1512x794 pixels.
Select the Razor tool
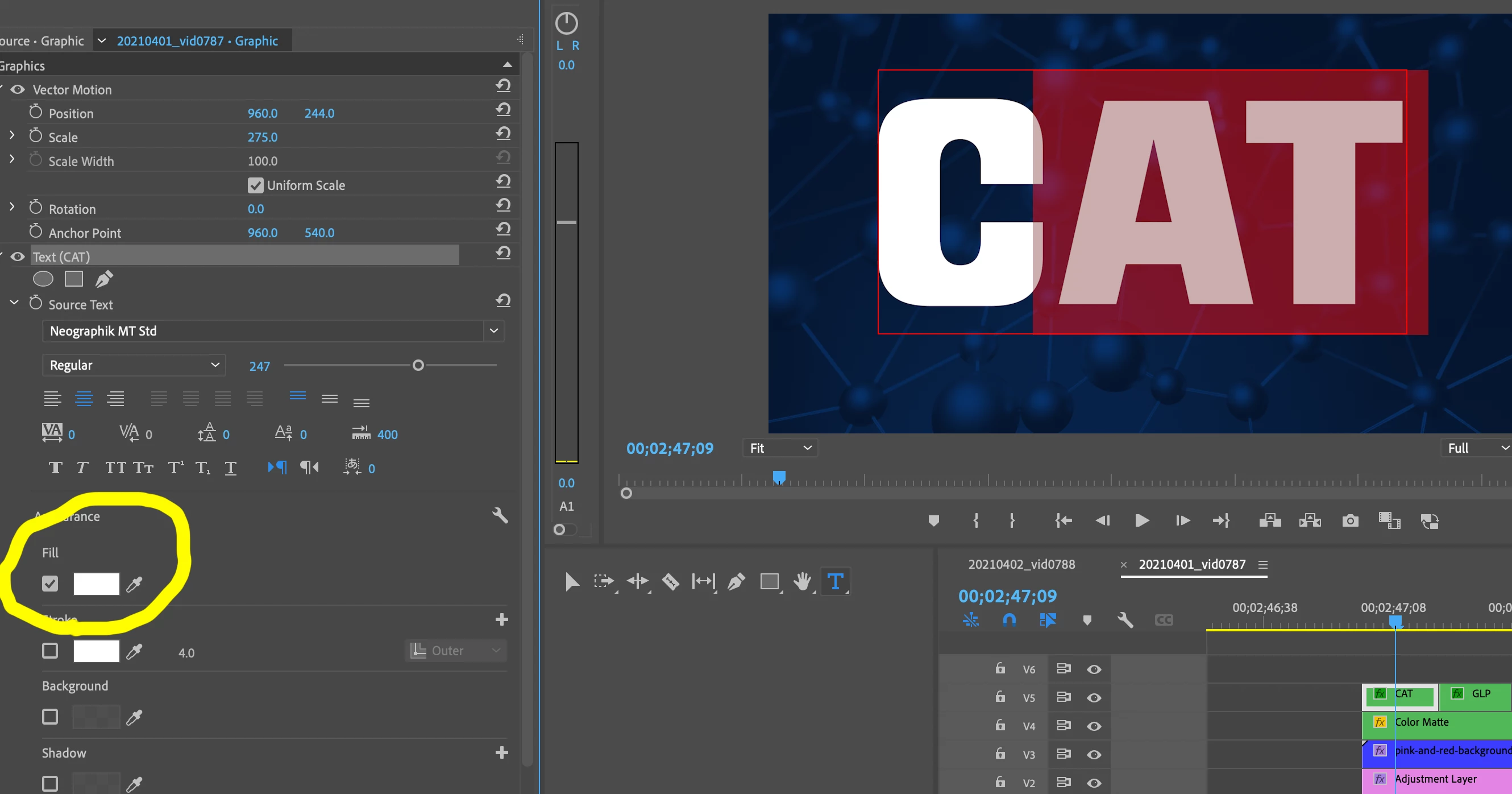pyautogui.click(x=670, y=581)
